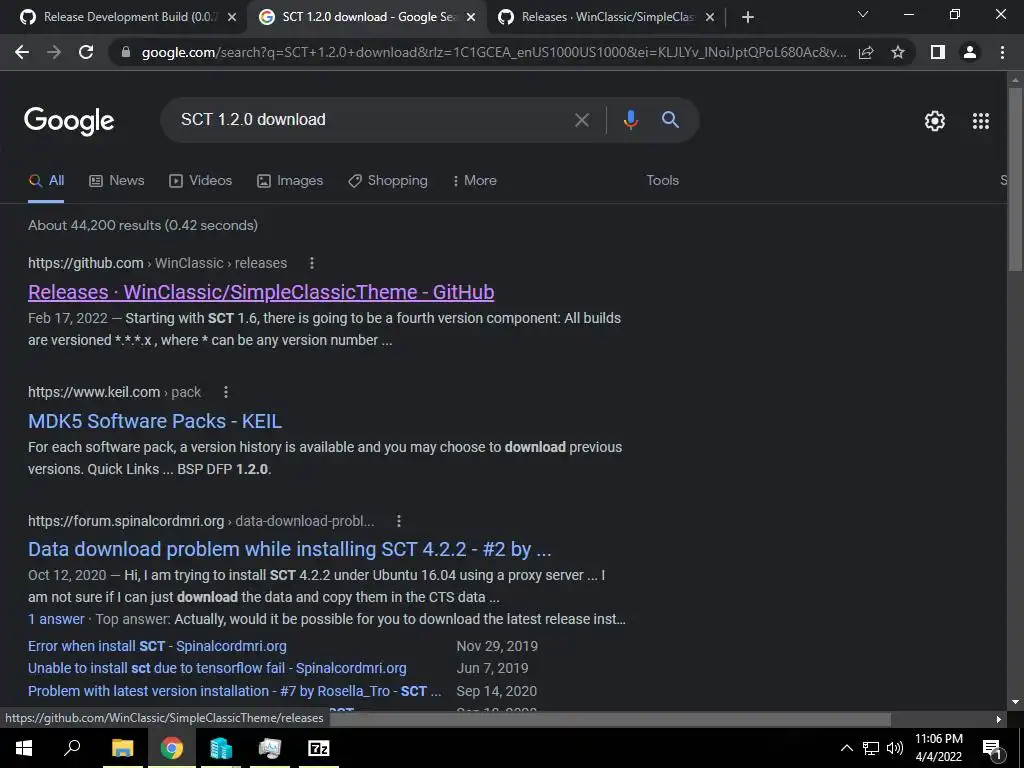Select the All results filter
Viewport: 1024px width, 768px height.
click(x=46, y=181)
